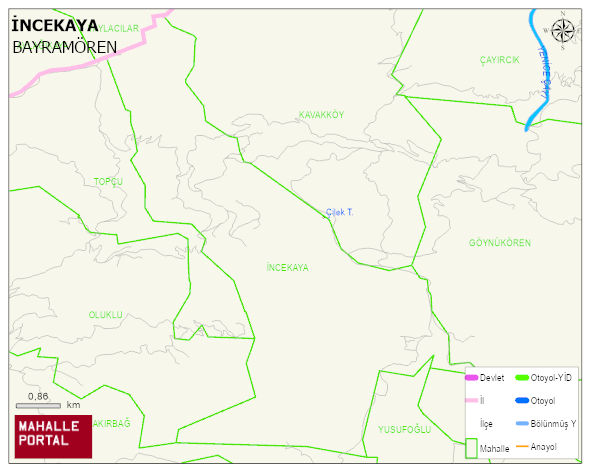Image resolution: width=591 pixels, height=472 pixels.
Task: Click the 0.86 km scale bar
Action: (x=38, y=406)
